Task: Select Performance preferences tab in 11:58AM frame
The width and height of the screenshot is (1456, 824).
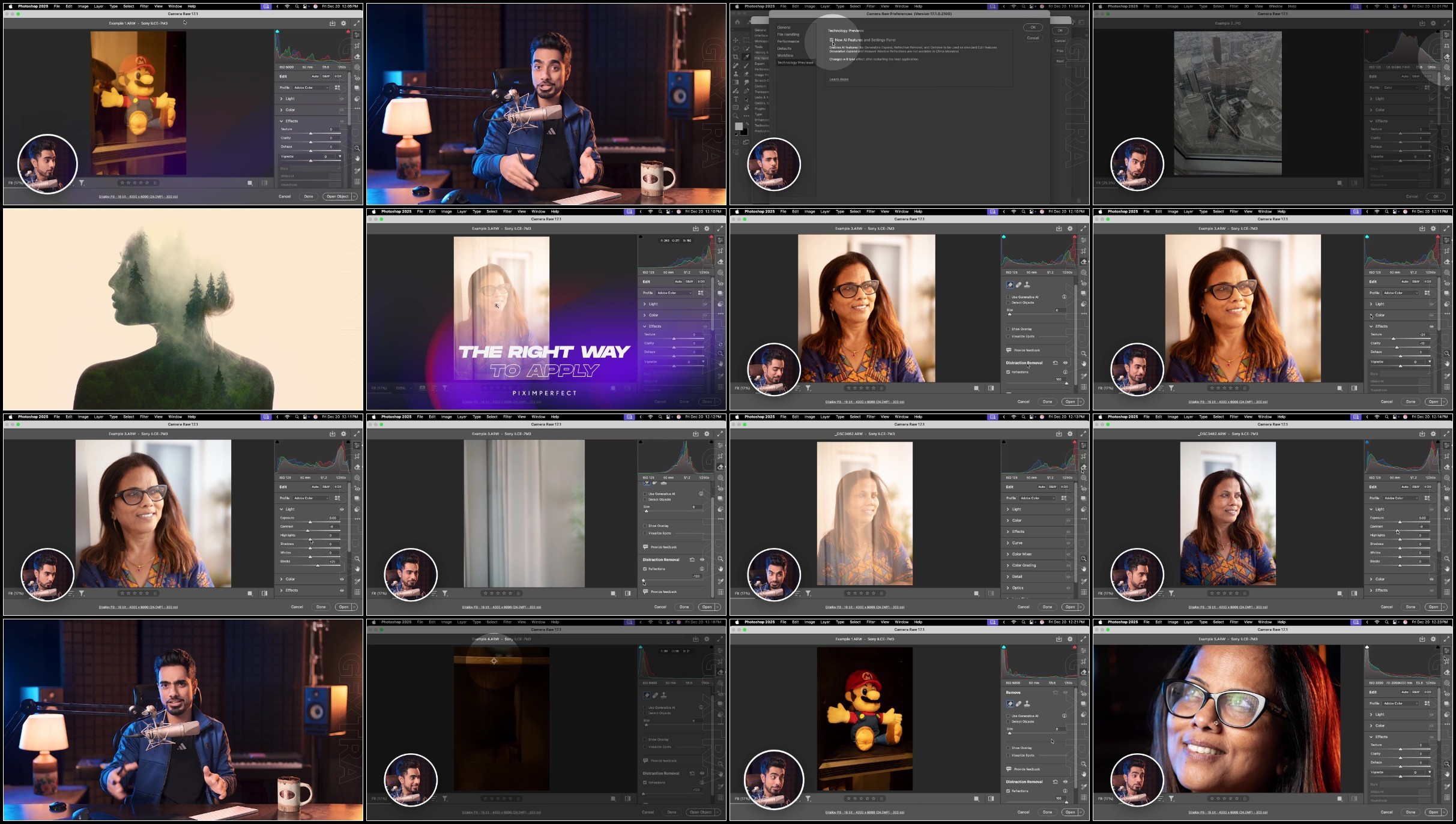Action: click(788, 41)
